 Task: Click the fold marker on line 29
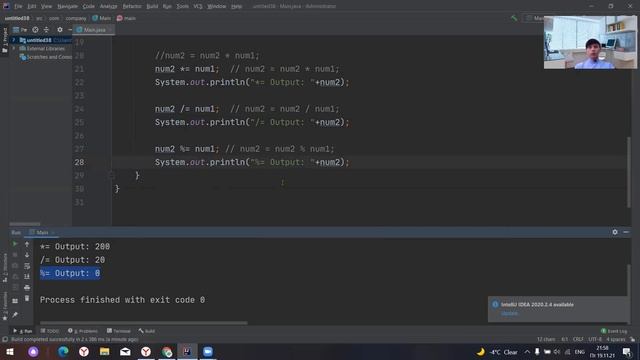[x=111, y=176]
